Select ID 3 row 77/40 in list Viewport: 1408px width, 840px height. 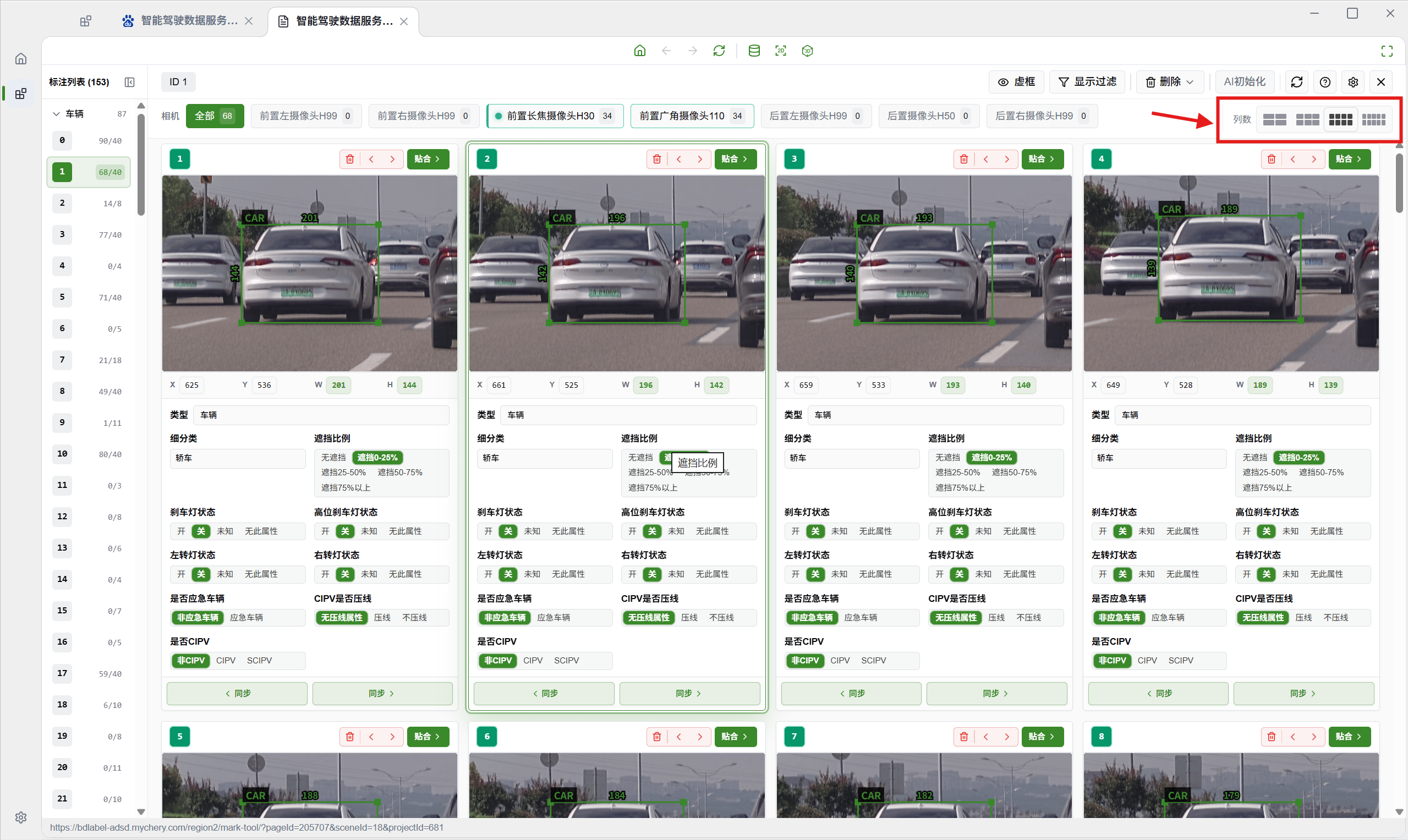[89, 235]
